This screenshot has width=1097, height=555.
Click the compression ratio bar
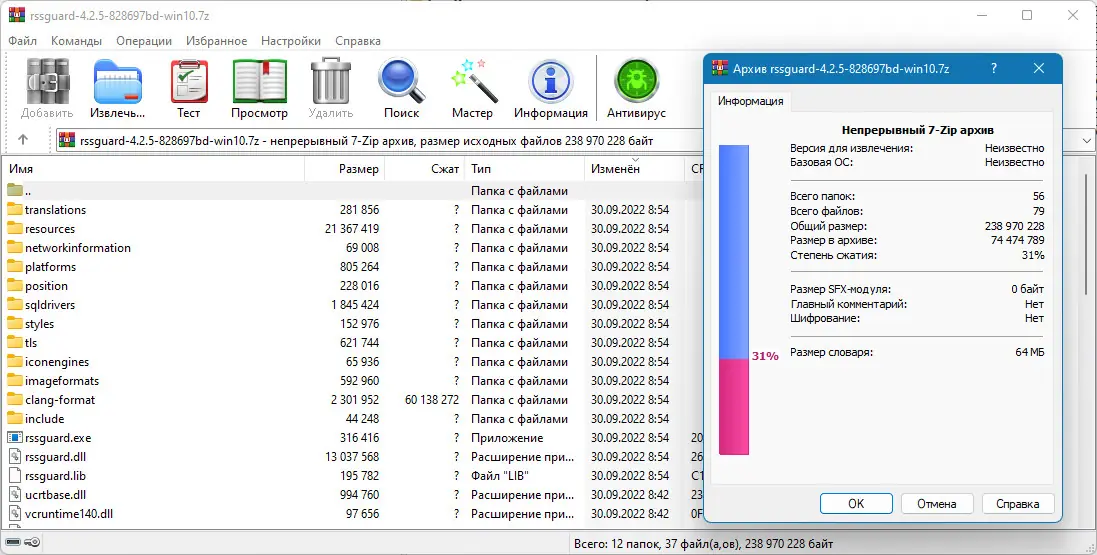(734, 300)
